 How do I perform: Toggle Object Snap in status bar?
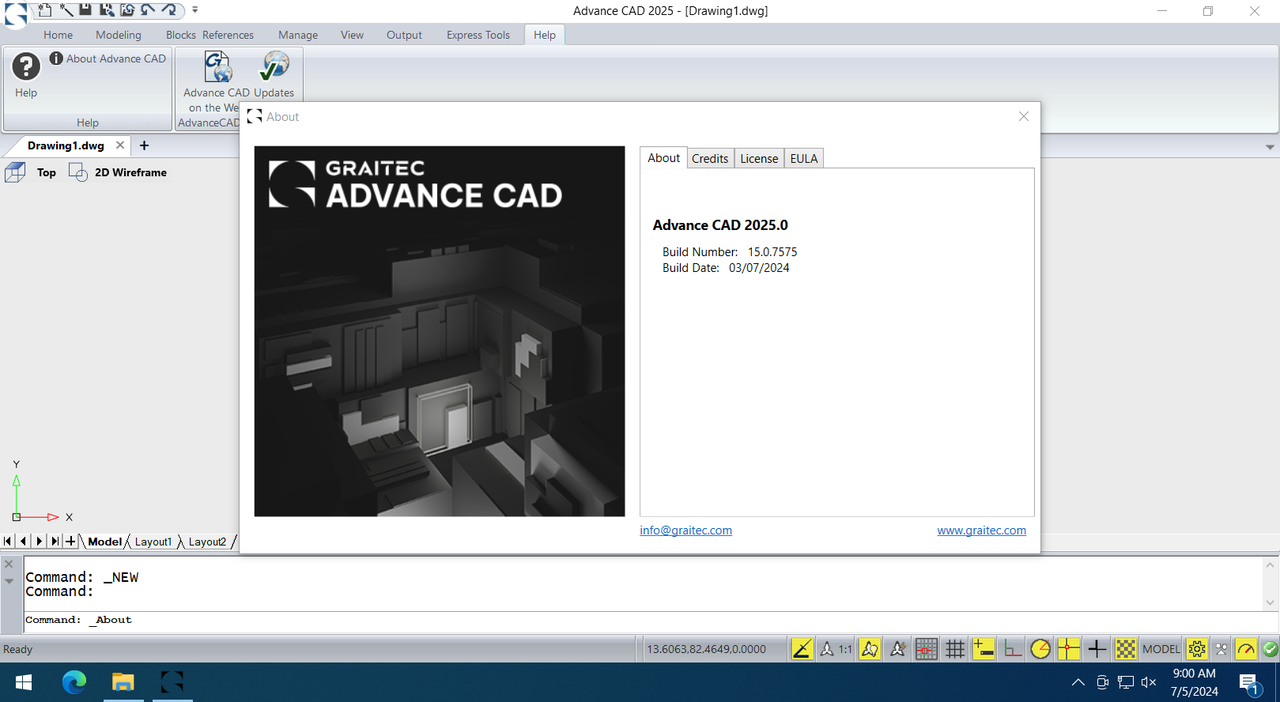click(1069, 649)
